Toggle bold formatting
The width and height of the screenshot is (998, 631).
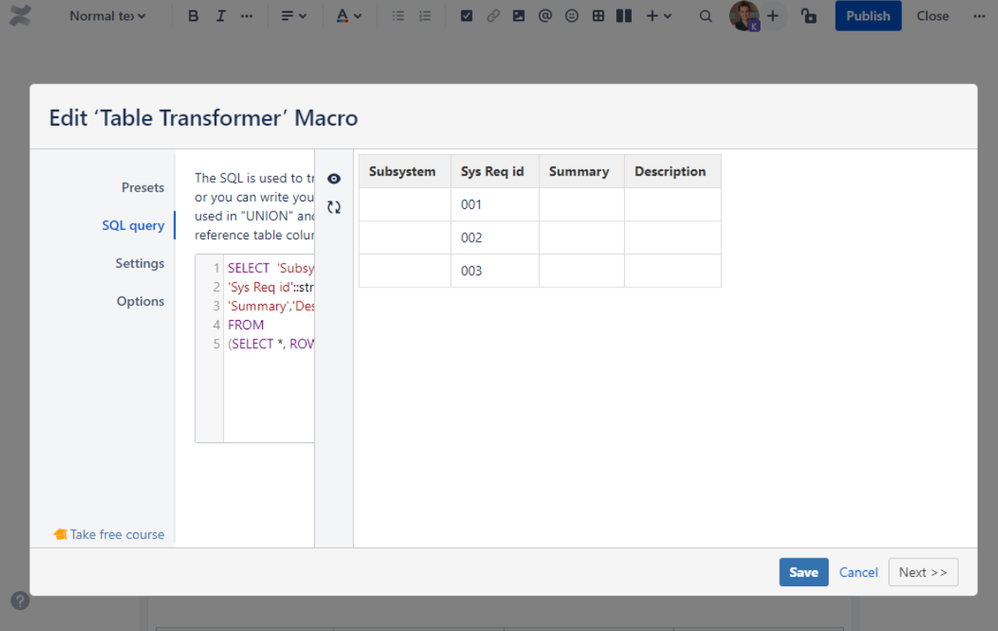coord(193,16)
